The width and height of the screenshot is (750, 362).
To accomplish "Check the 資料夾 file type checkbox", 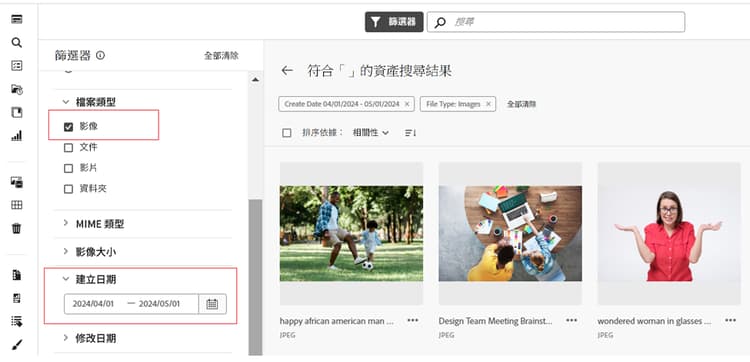I will tap(68, 189).
